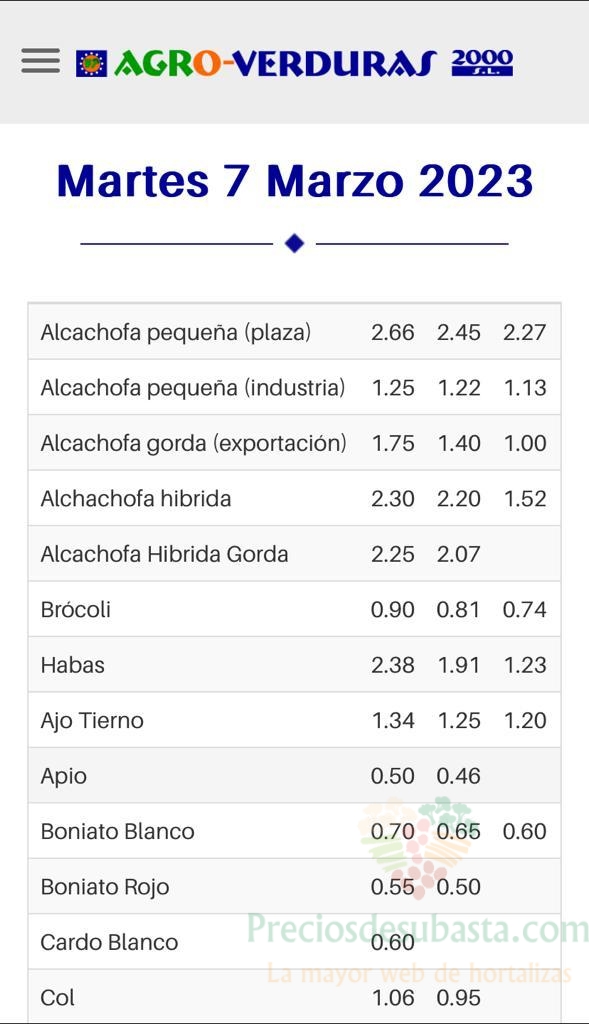The width and height of the screenshot is (589, 1024).
Task: Open the hamburger menu icon
Action: pos(40,61)
